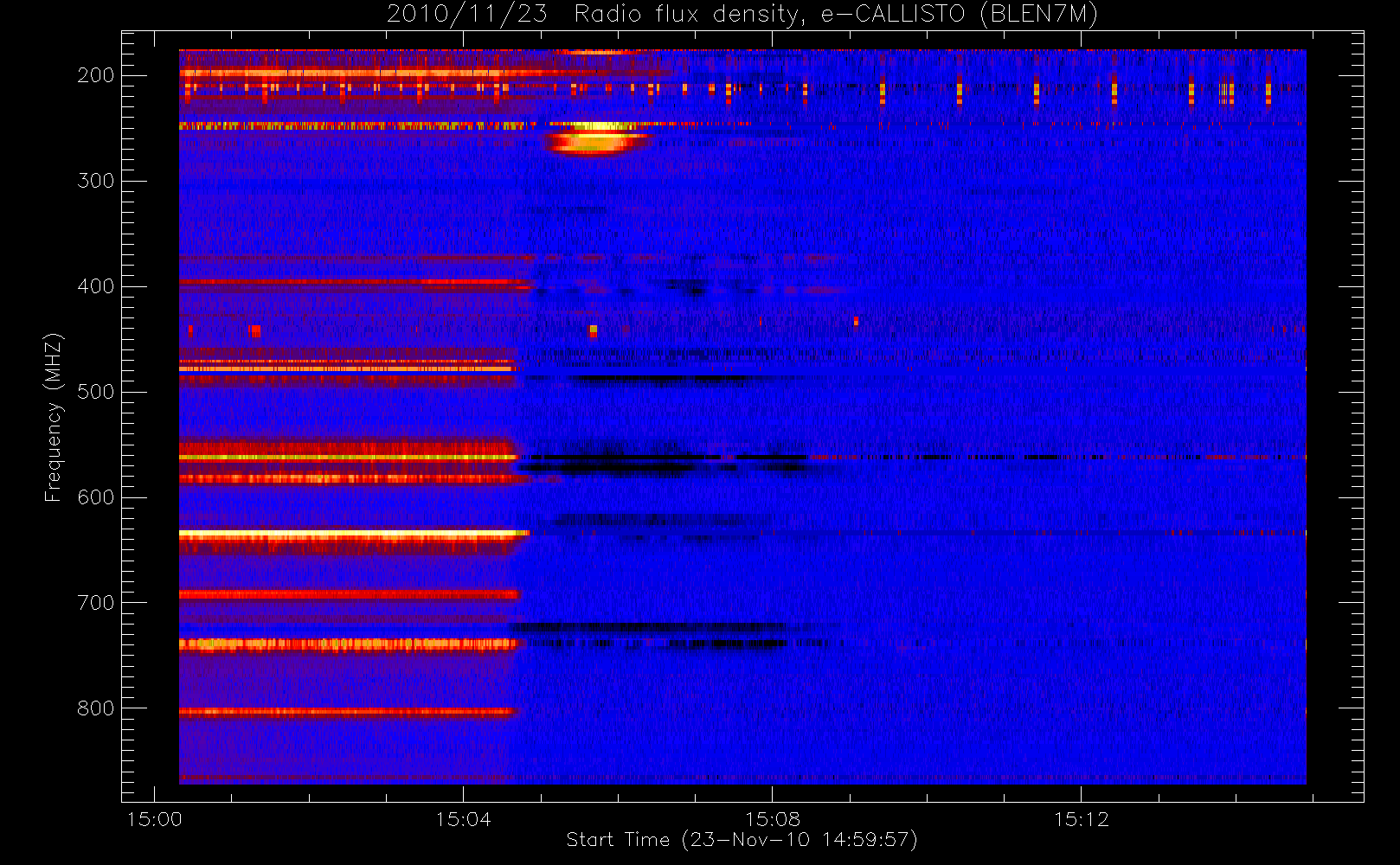1400x865 pixels.
Task: Click the 200 frequency tick label
Action: tap(95, 75)
